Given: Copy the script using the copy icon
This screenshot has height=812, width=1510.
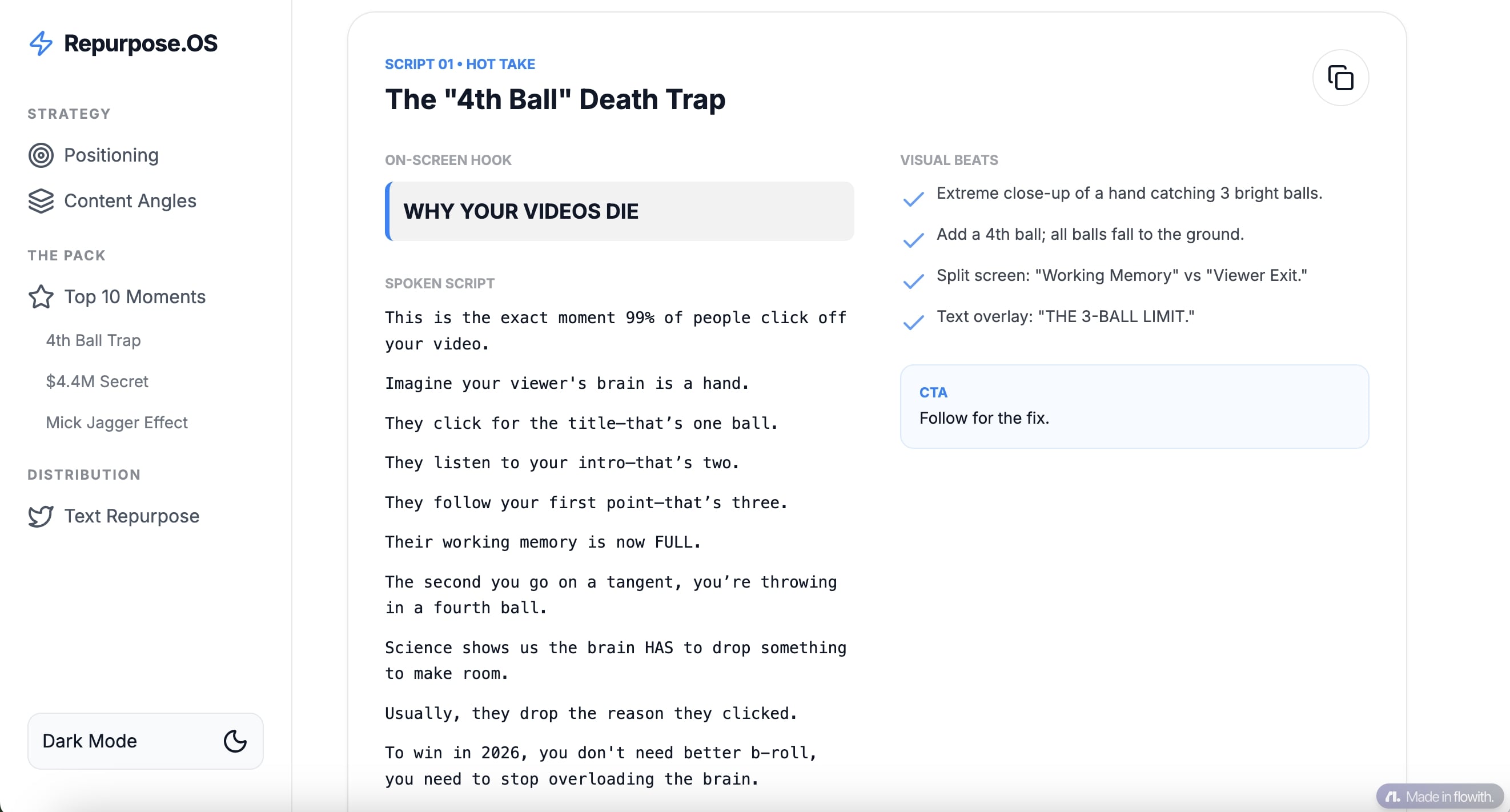Looking at the screenshot, I should tap(1342, 78).
